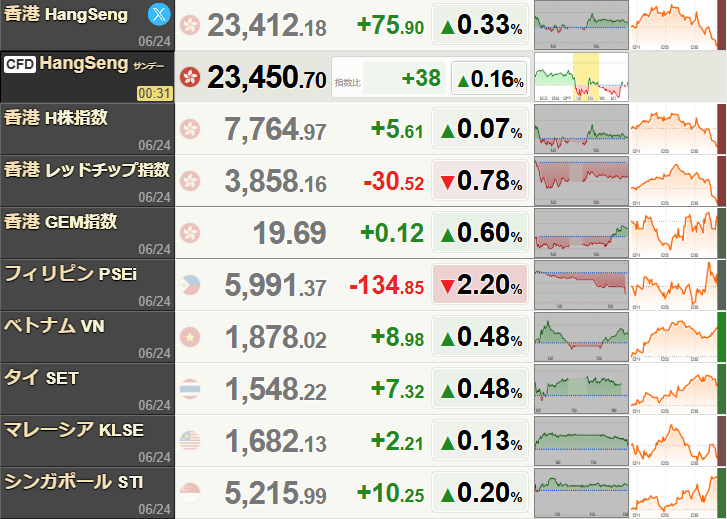Image resolution: width=727 pixels, height=519 pixels.
Task: Click the X (Twitter) icon beside HangSeng
Action: click(159, 14)
